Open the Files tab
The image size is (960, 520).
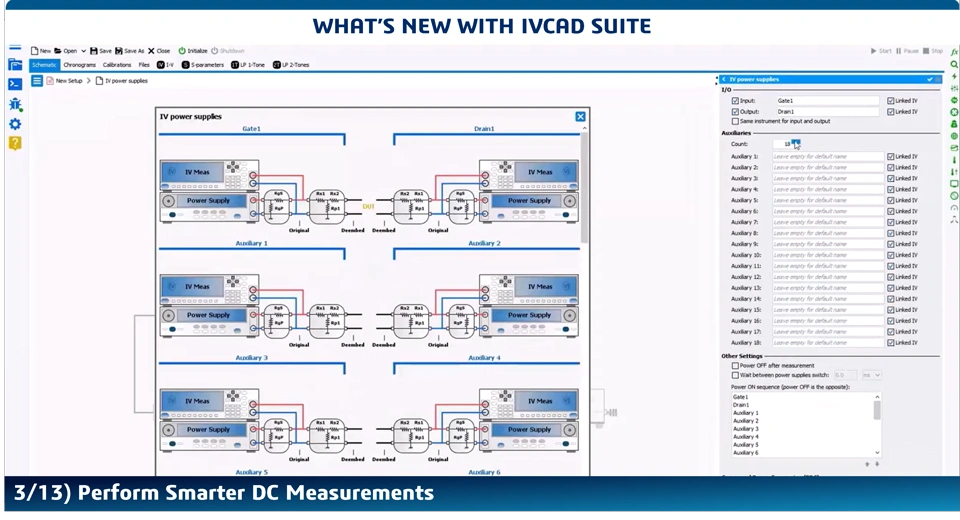pos(144,65)
